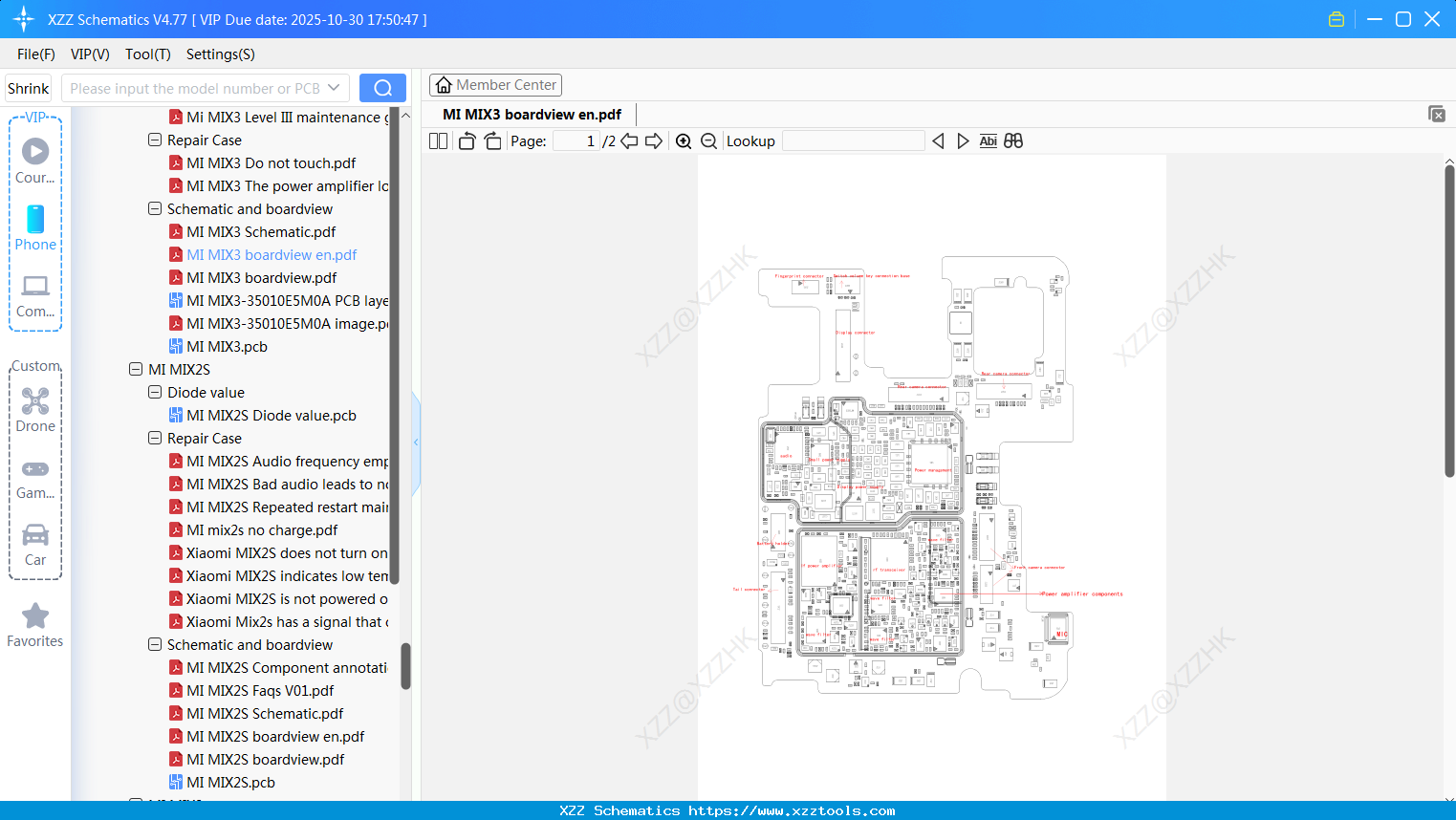Select the Computer category icon
The height and width of the screenshot is (820, 1456).
(35, 295)
